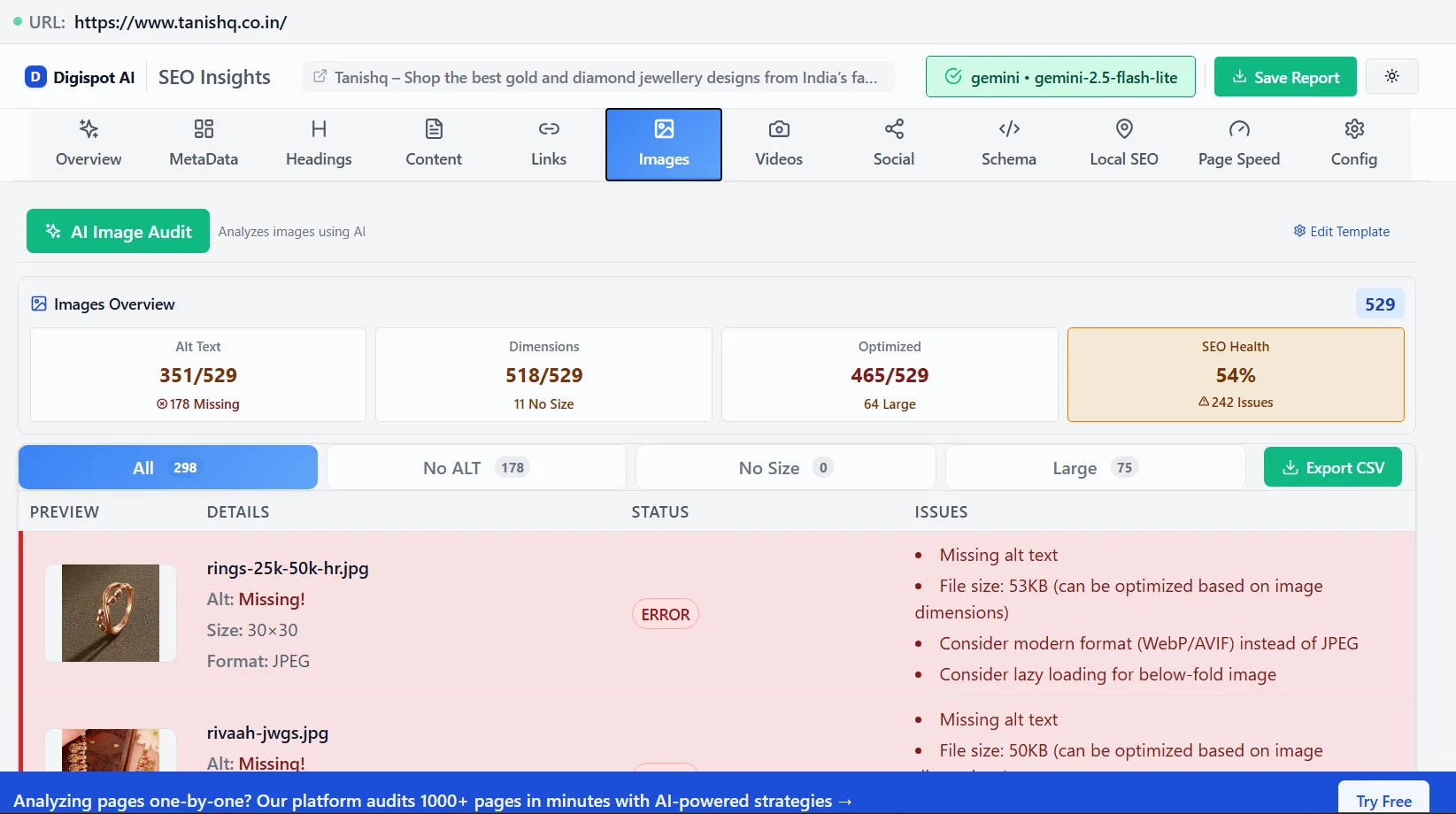Export the image list as CSV
Viewport: 1456px width, 814px height.
click(x=1332, y=467)
